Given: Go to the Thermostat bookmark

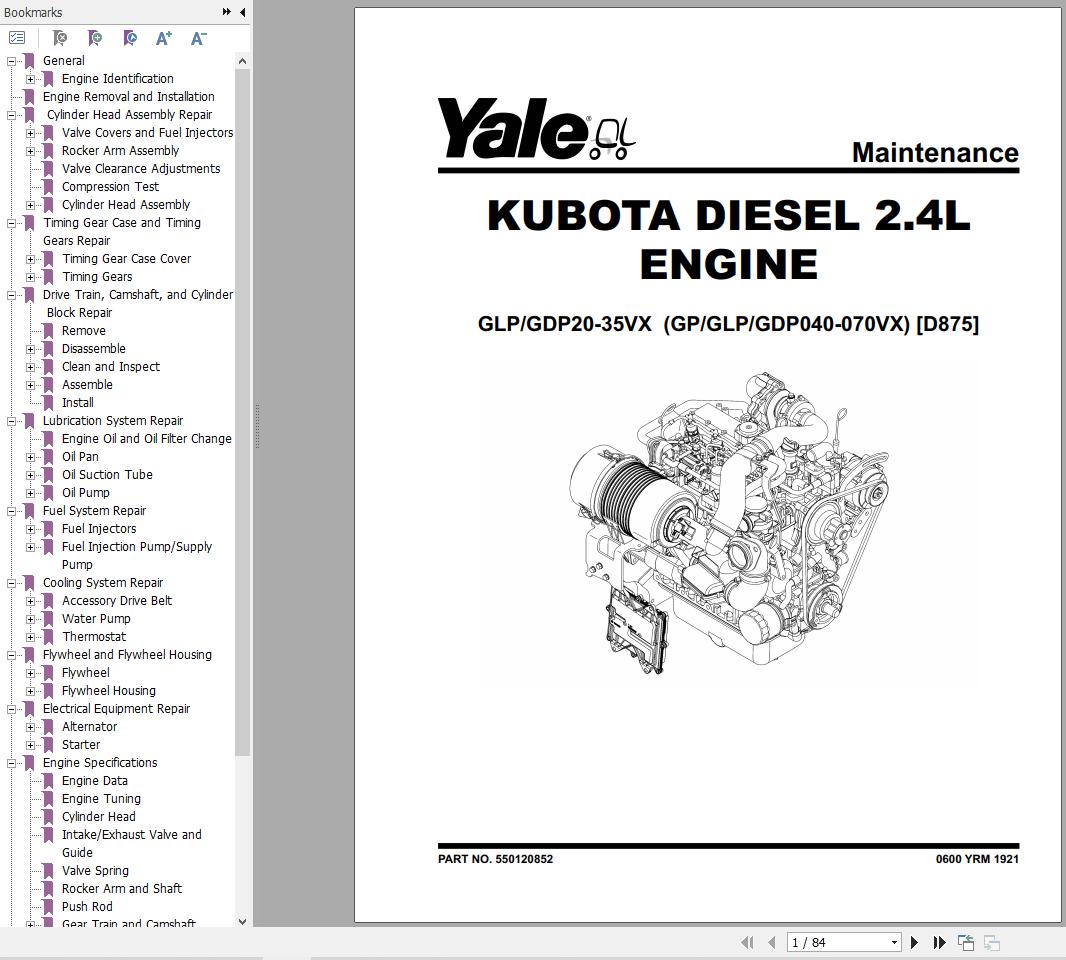Looking at the screenshot, I should point(94,637).
